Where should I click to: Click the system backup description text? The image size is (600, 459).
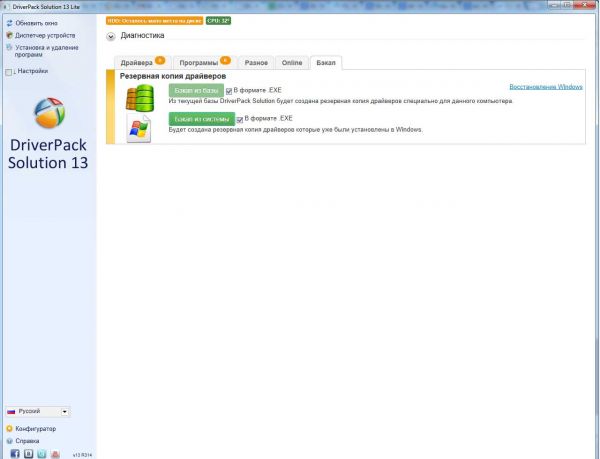pos(295,130)
